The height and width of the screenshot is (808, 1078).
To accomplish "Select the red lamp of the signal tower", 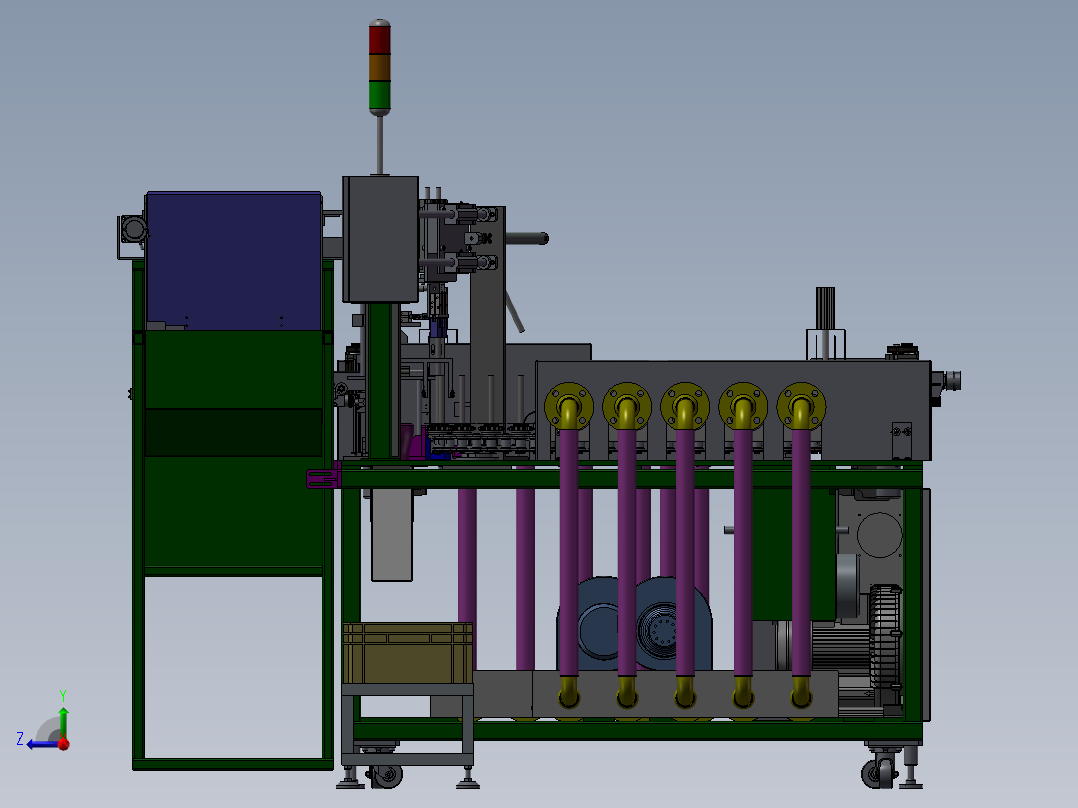I will click(380, 38).
